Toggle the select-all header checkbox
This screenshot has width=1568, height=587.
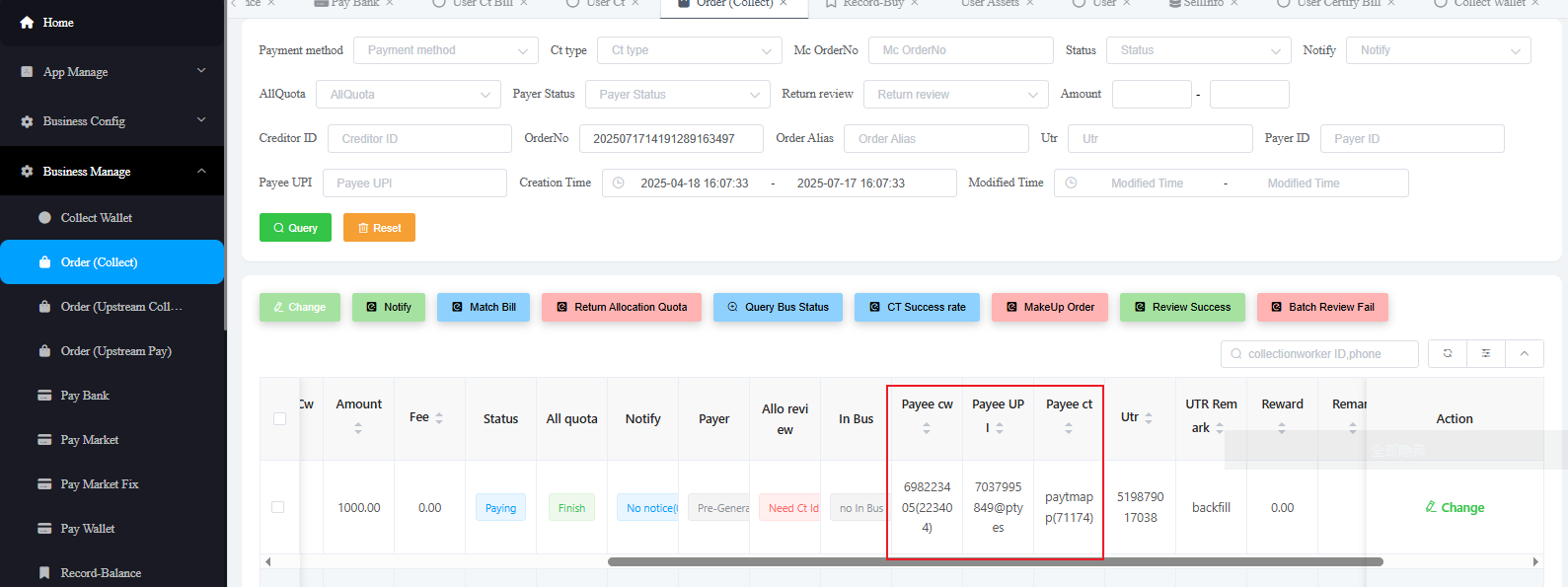point(279,419)
